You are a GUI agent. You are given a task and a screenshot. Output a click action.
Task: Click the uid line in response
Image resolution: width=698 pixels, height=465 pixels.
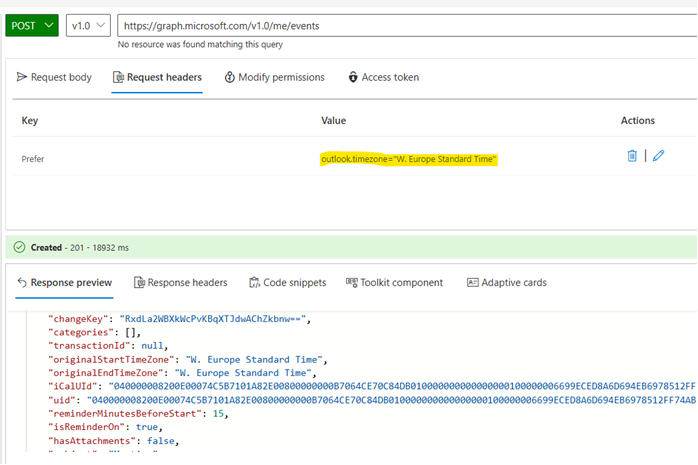point(372,400)
